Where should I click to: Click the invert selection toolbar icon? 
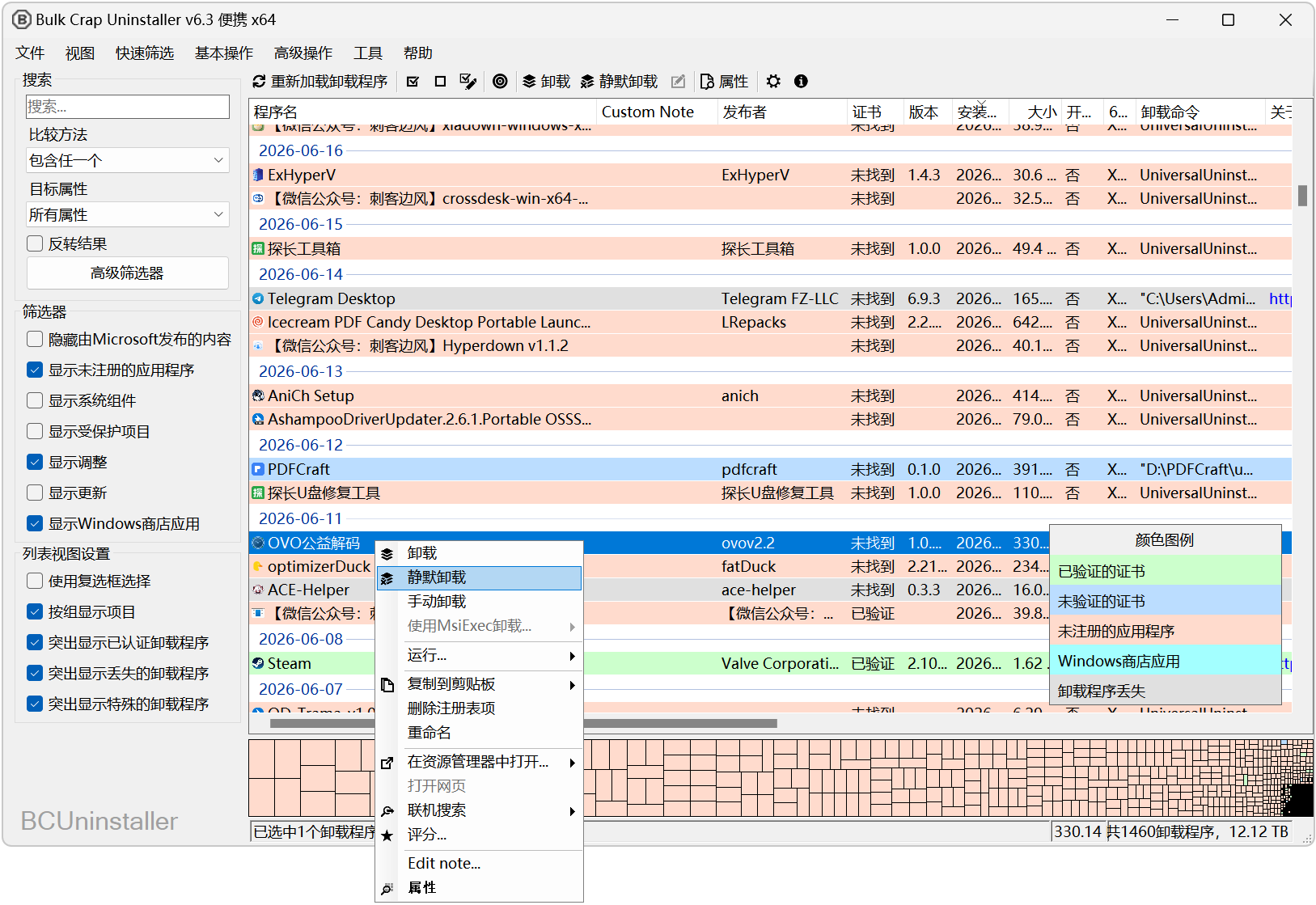pyautogui.click(x=468, y=82)
